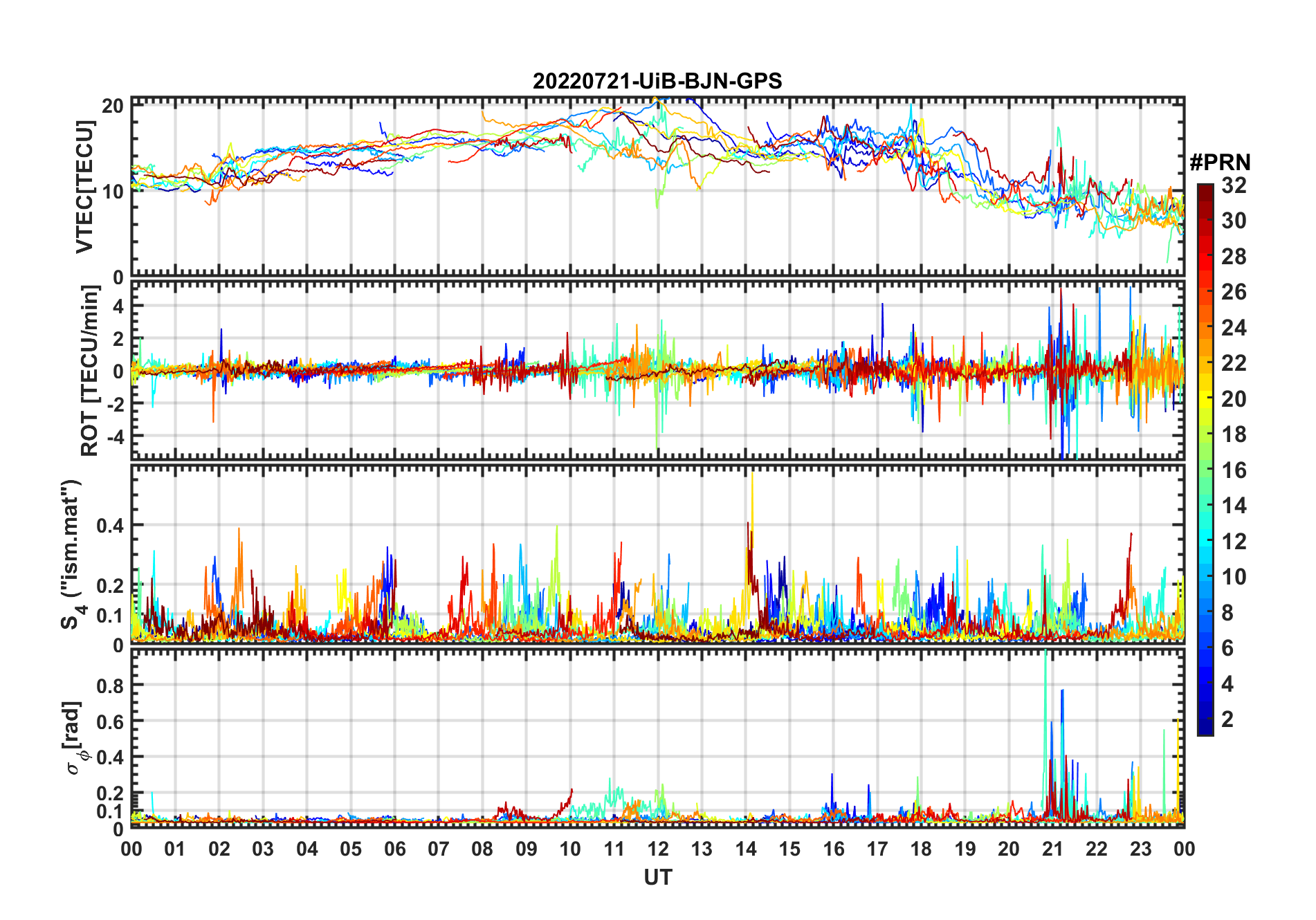Click the ROT [TECU/min] axis label
Screen dimensions: 1316x920
pos(90,371)
